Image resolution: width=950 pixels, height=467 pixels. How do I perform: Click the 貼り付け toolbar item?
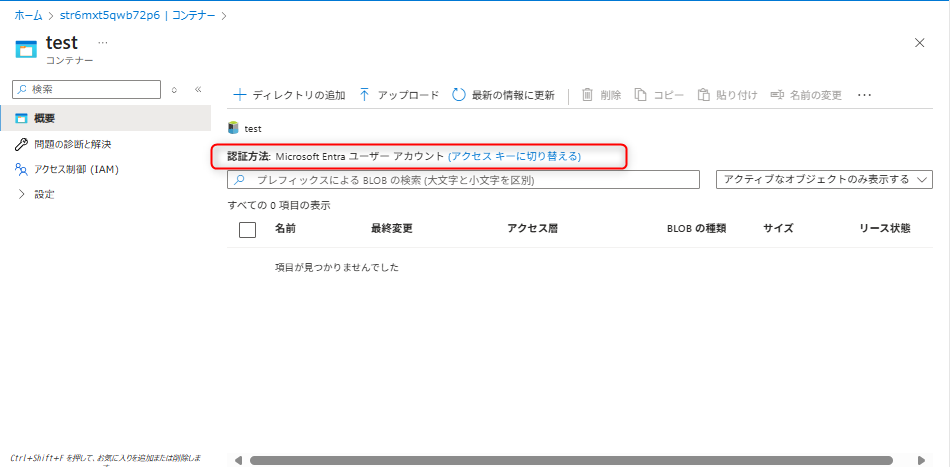pos(727,95)
